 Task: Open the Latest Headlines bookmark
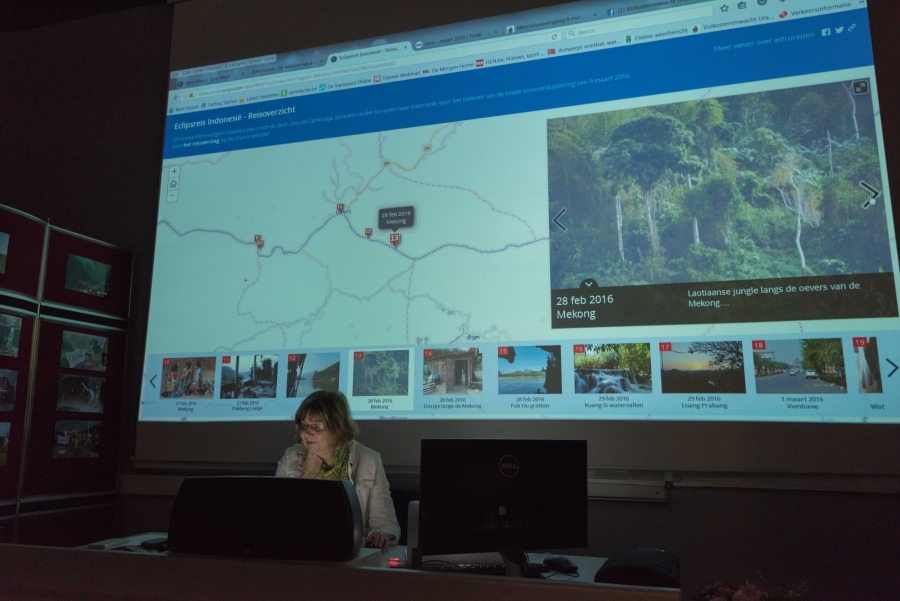[259, 98]
